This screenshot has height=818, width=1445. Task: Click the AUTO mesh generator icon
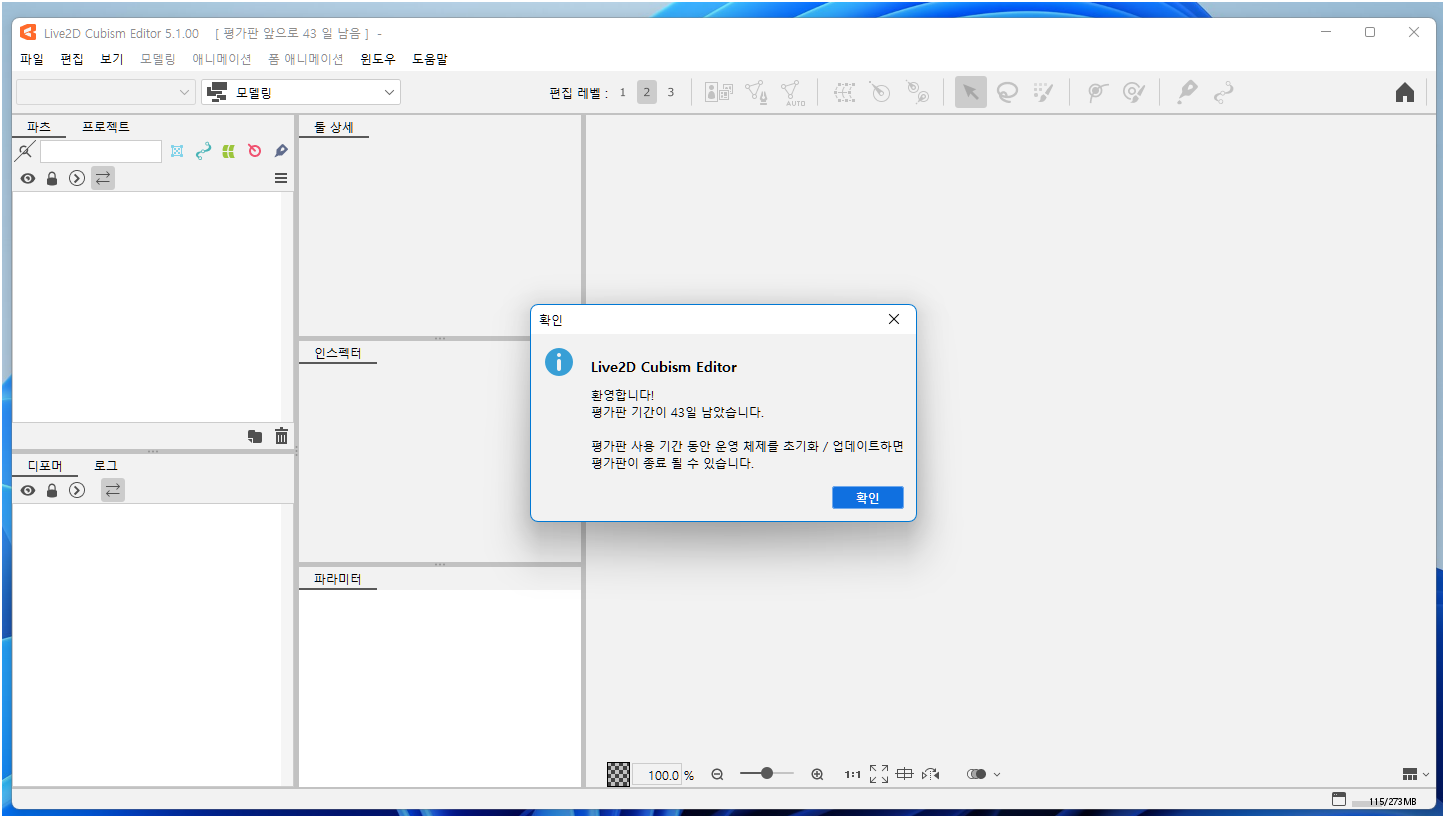click(794, 93)
